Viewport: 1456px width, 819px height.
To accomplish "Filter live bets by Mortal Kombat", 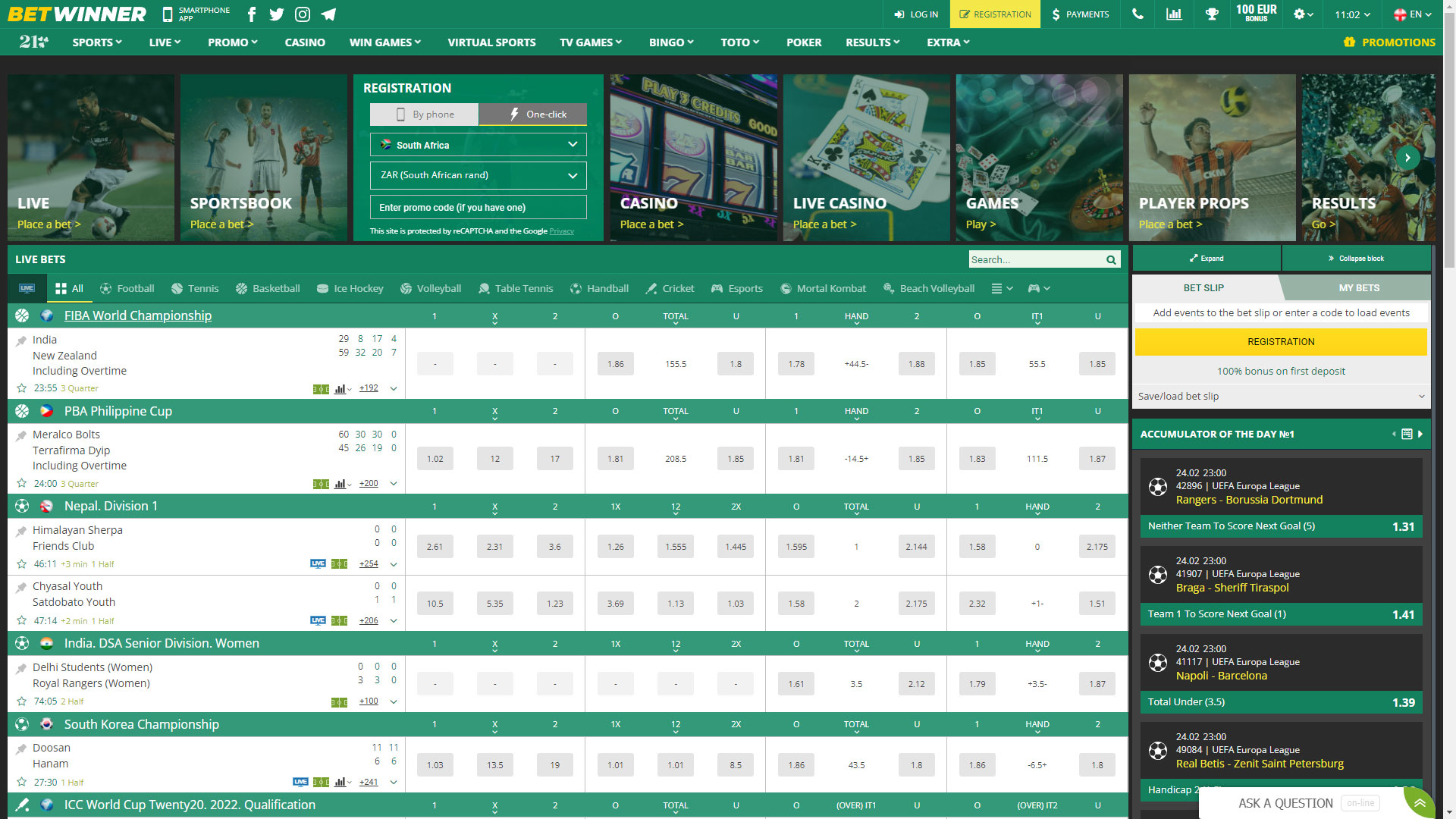I will 823,288.
